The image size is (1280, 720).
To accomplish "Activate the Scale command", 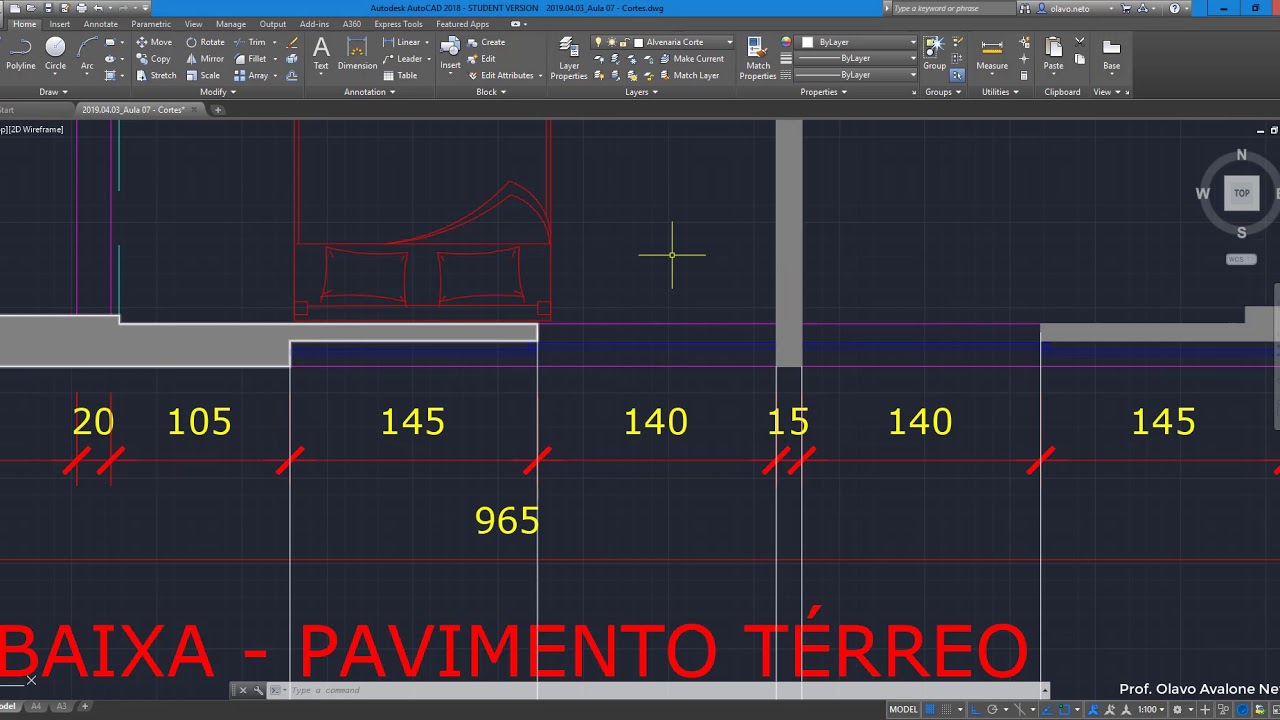I will (x=203, y=75).
